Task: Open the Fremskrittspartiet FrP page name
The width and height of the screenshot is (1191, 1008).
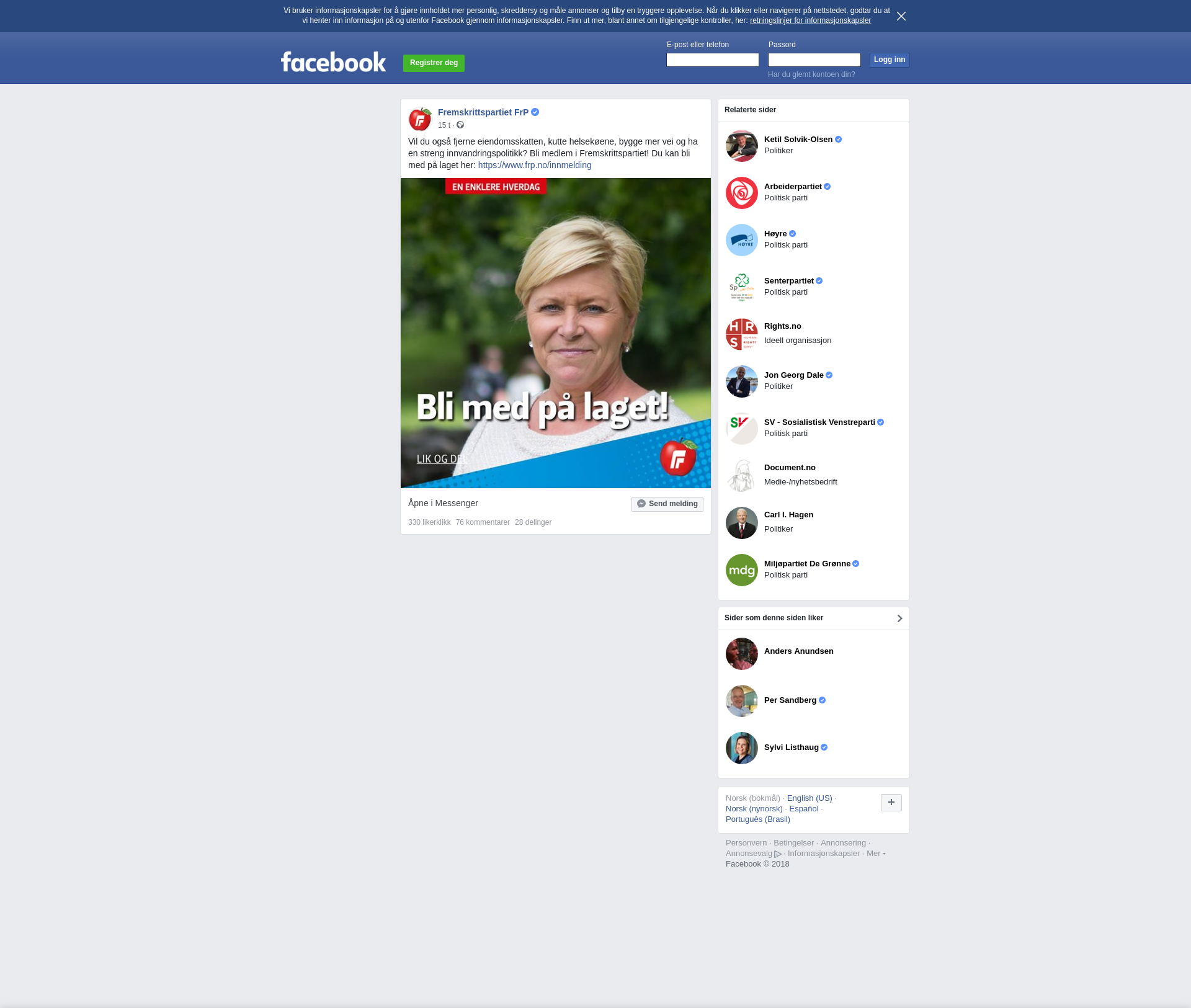Action: tap(483, 112)
